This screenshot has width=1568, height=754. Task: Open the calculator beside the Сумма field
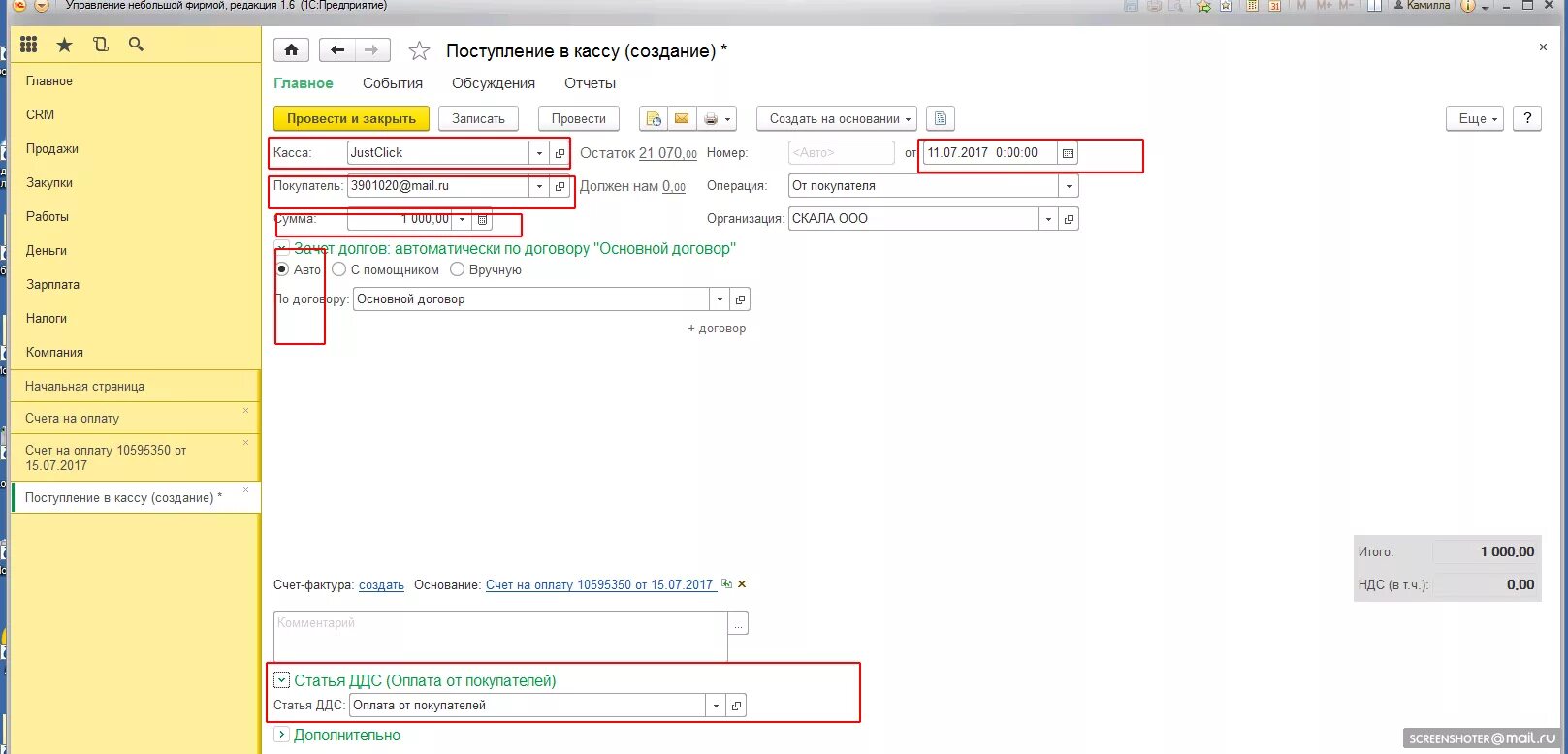coord(483,220)
